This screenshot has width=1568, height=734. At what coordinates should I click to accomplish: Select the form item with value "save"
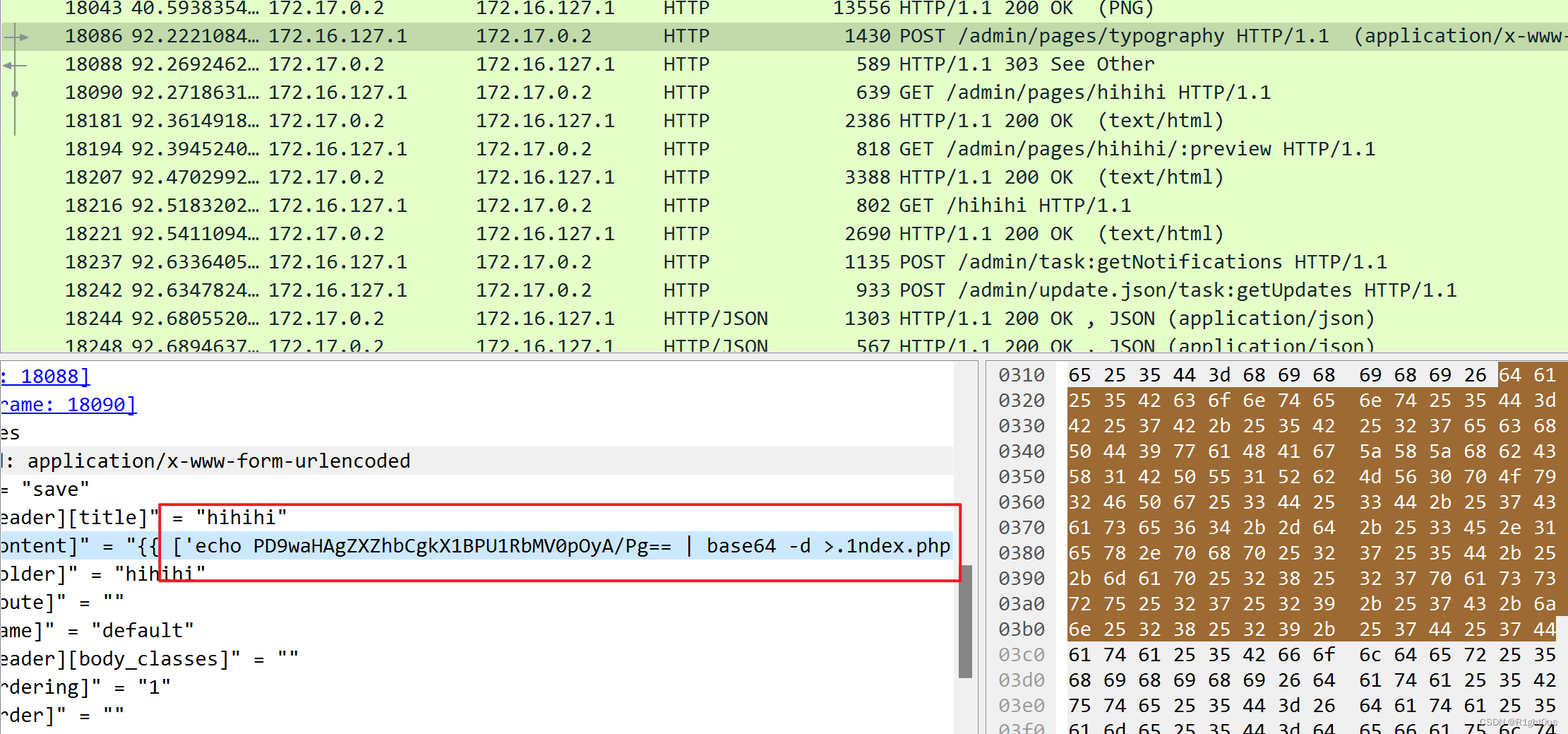coord(477,489)
